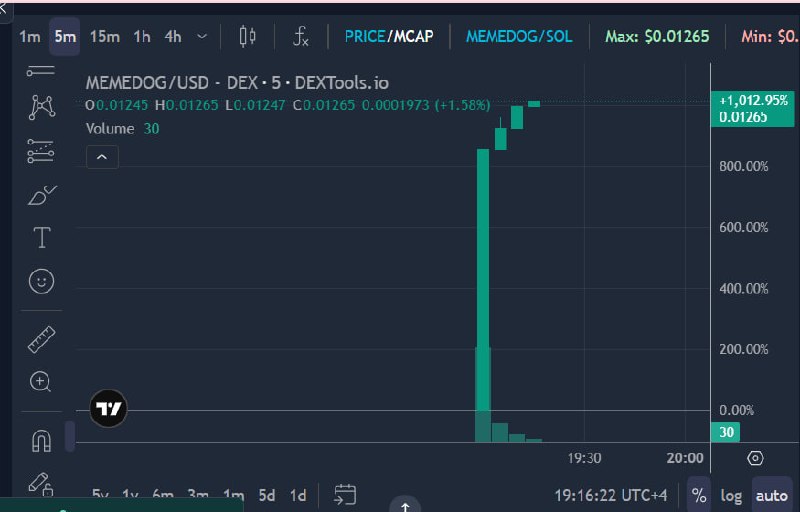The height and width of the screenshot is (512, 800).
Task: Toggle auto scale
Action: pyautogui.click(x=771, y=495)
